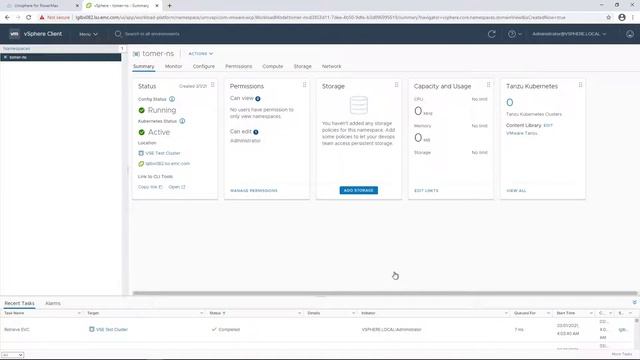
Task: Open the VSE Test Cluster location link
Action: click(162, 153)
